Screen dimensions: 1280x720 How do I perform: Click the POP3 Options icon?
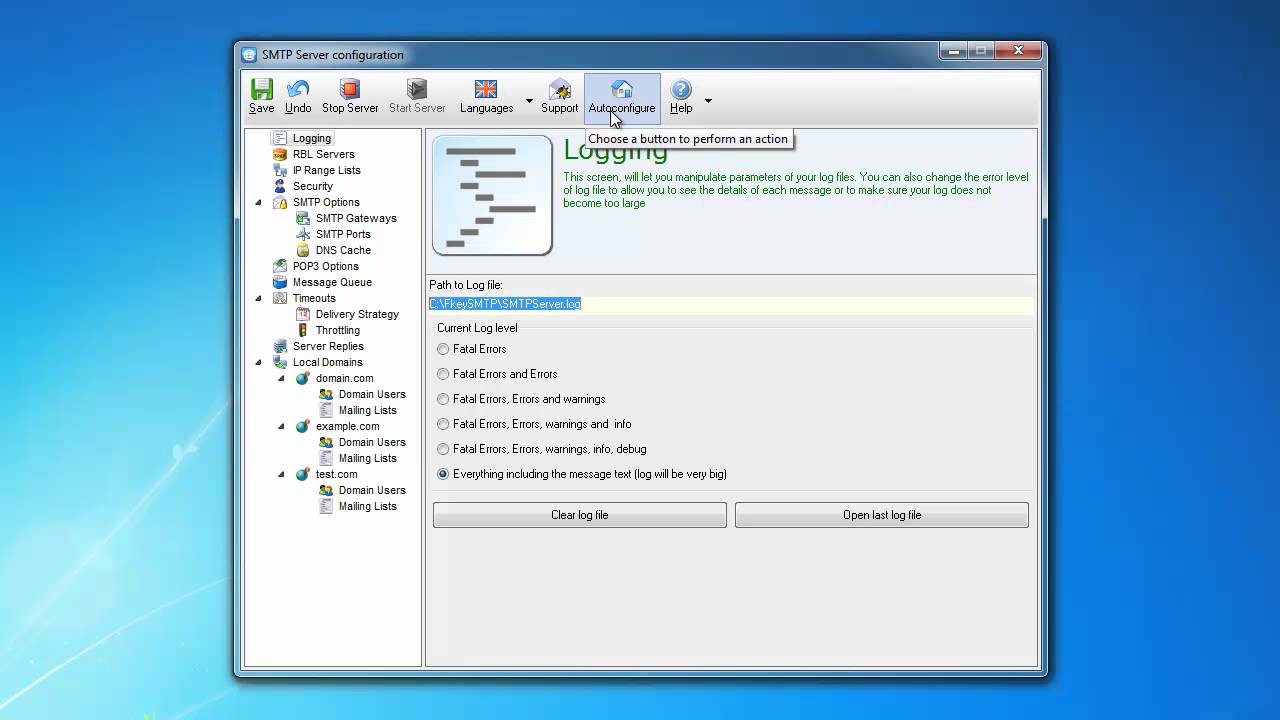pos(280,266)
